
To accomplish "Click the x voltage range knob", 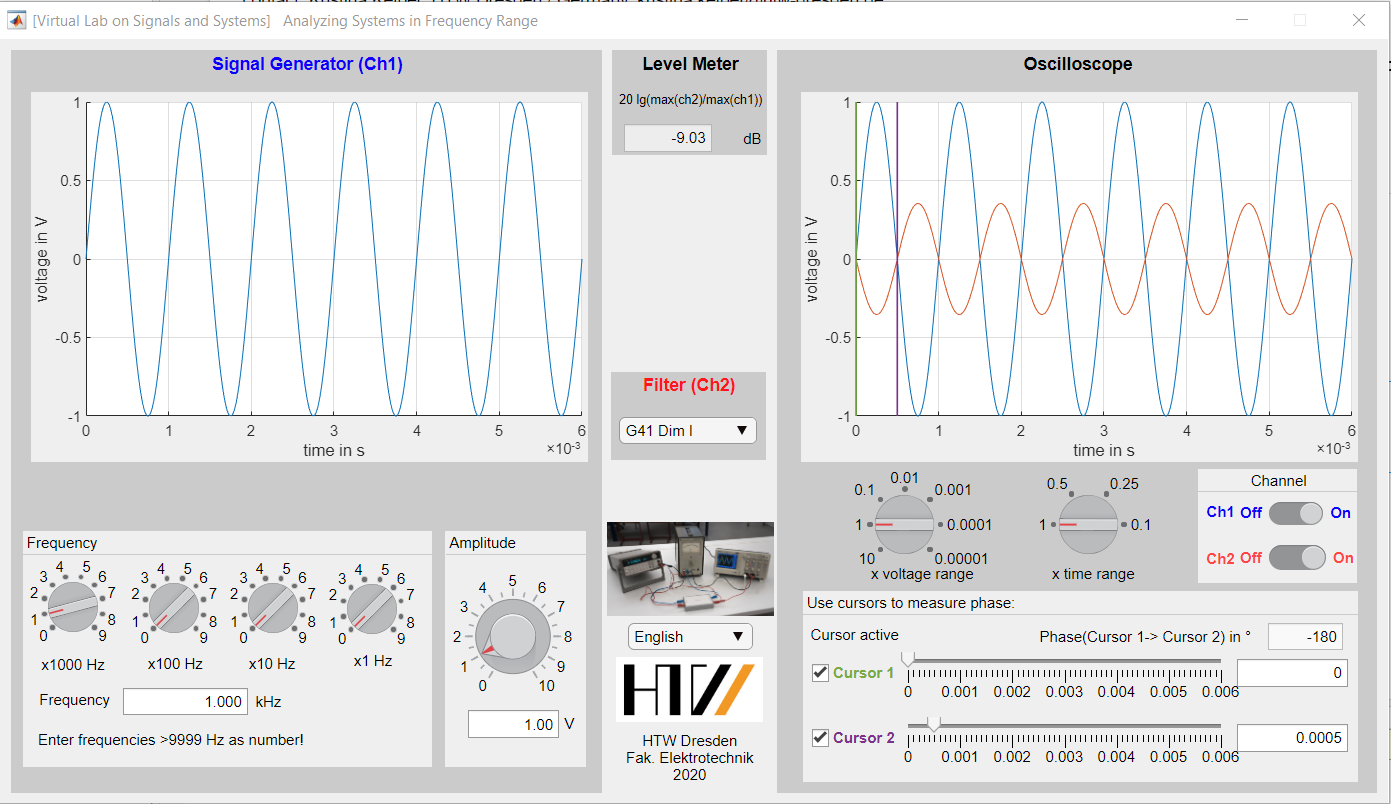I will coord(904,524).
